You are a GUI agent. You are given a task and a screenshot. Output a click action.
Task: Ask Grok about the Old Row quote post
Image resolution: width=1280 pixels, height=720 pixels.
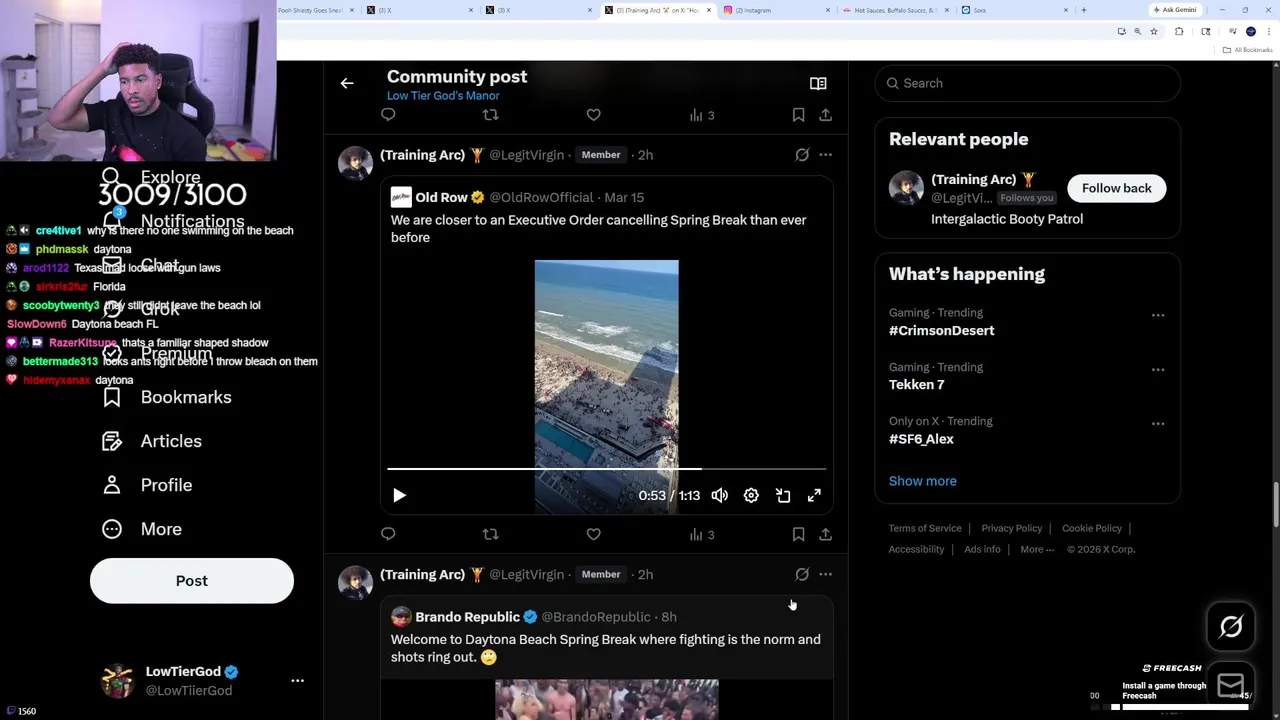point(802,155)
